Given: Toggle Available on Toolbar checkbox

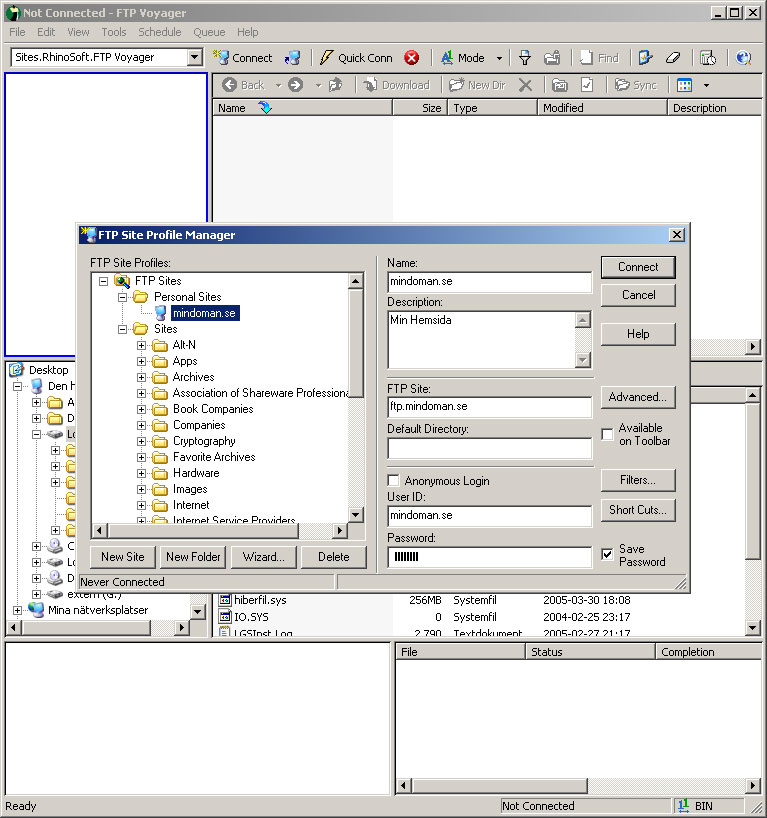Looking at the screenshot, I should pyautogui.click(x=607, y=434).
